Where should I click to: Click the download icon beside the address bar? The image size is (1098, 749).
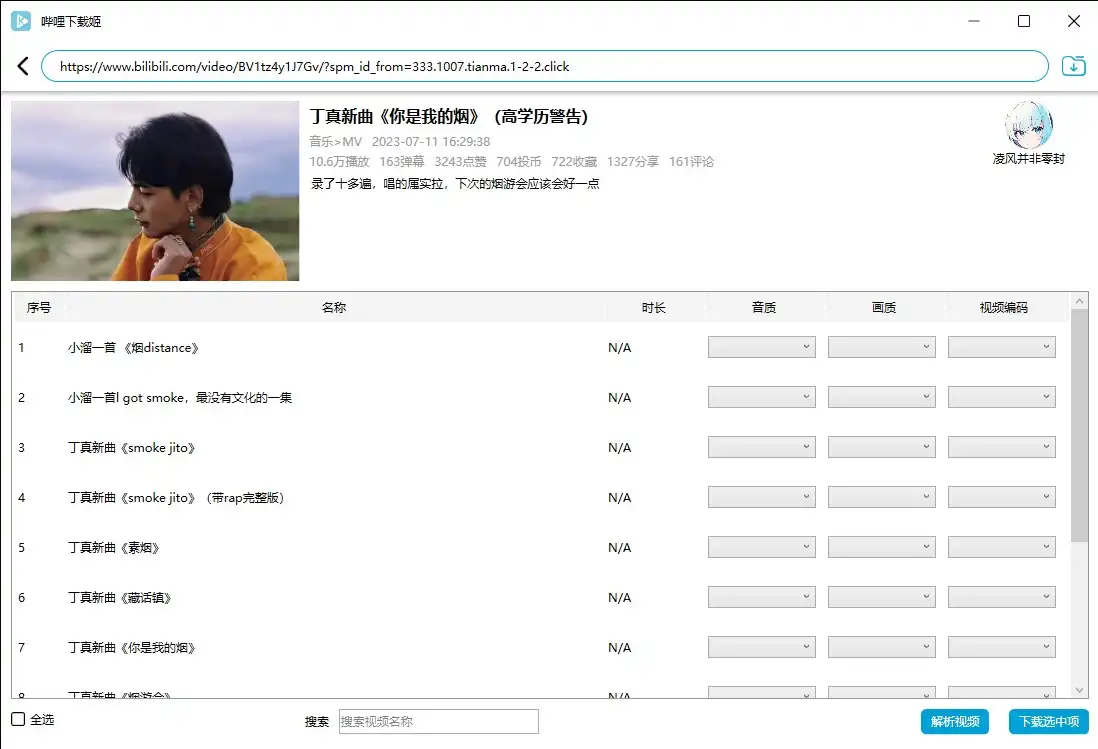[1073, 66]
